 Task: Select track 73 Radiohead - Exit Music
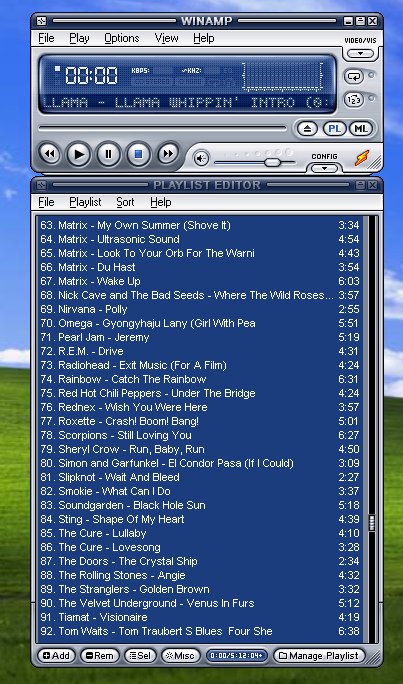point(200,365)
